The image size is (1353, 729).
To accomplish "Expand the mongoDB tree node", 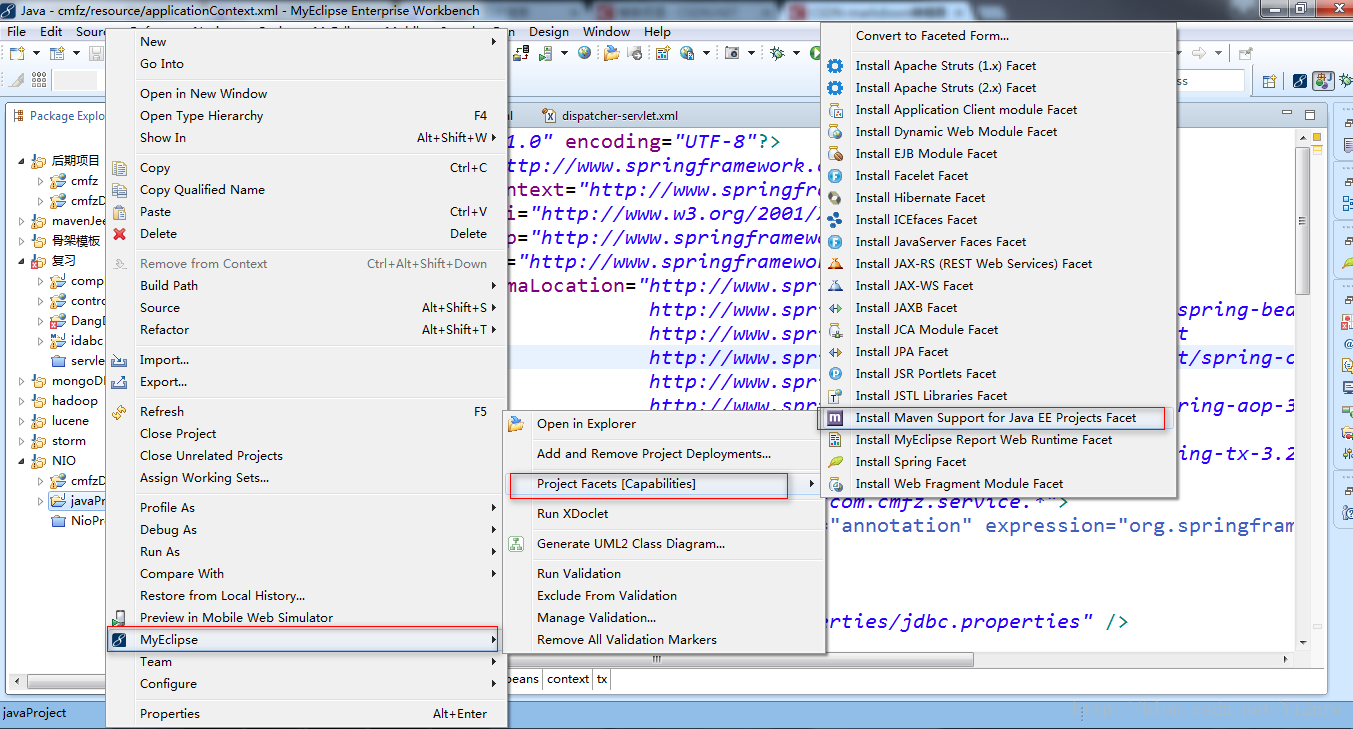I will coord(23,381).
